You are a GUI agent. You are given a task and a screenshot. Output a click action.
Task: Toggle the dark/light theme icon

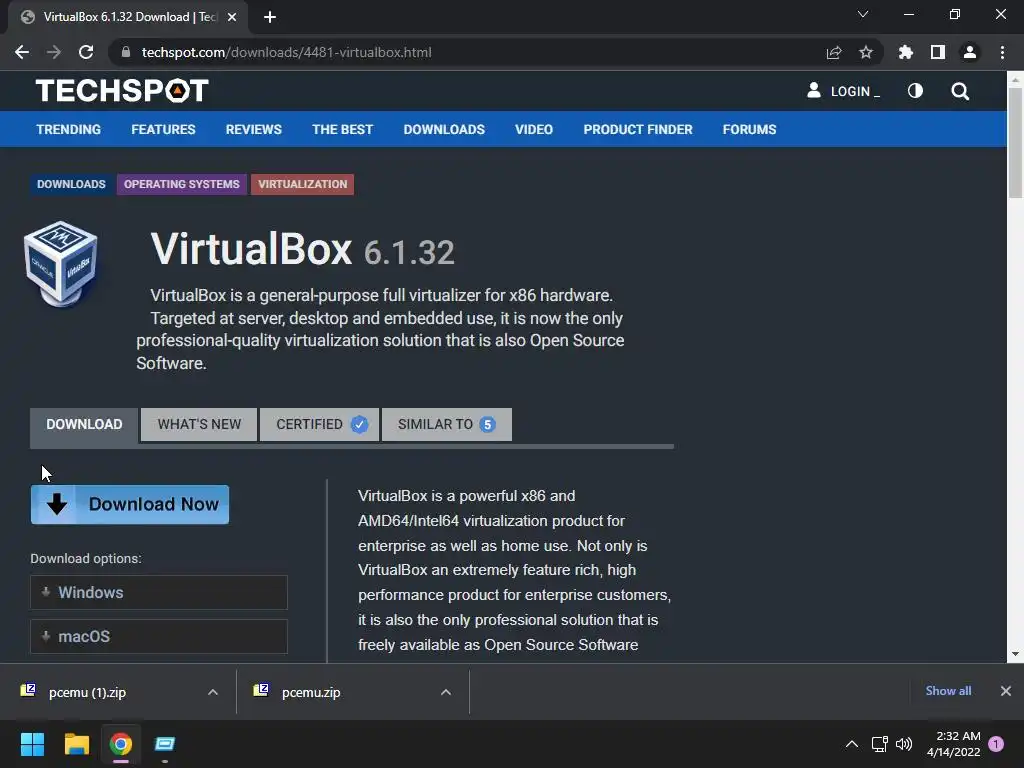(915, 91)
